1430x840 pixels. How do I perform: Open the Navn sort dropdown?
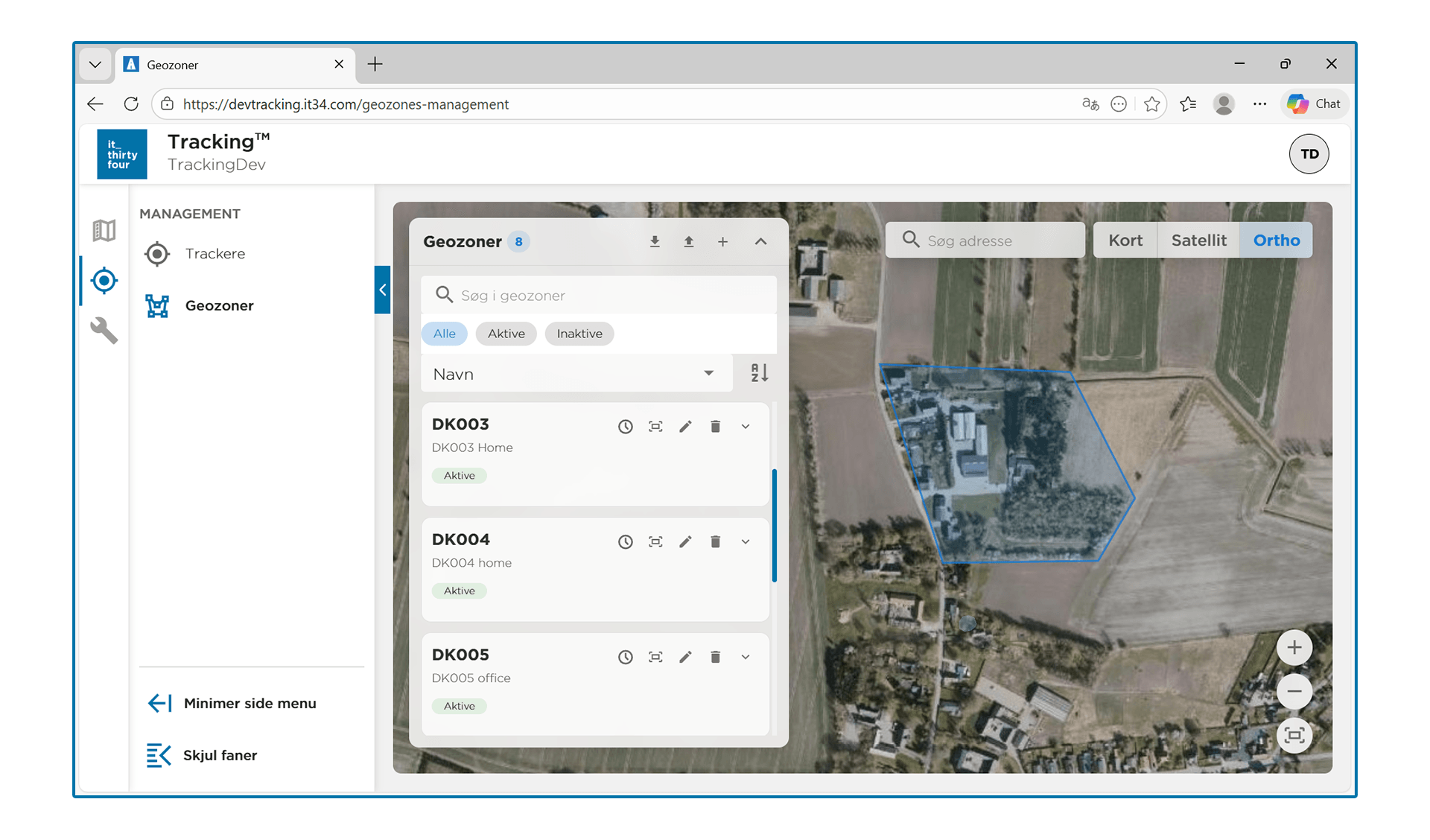tap(575, 374)
